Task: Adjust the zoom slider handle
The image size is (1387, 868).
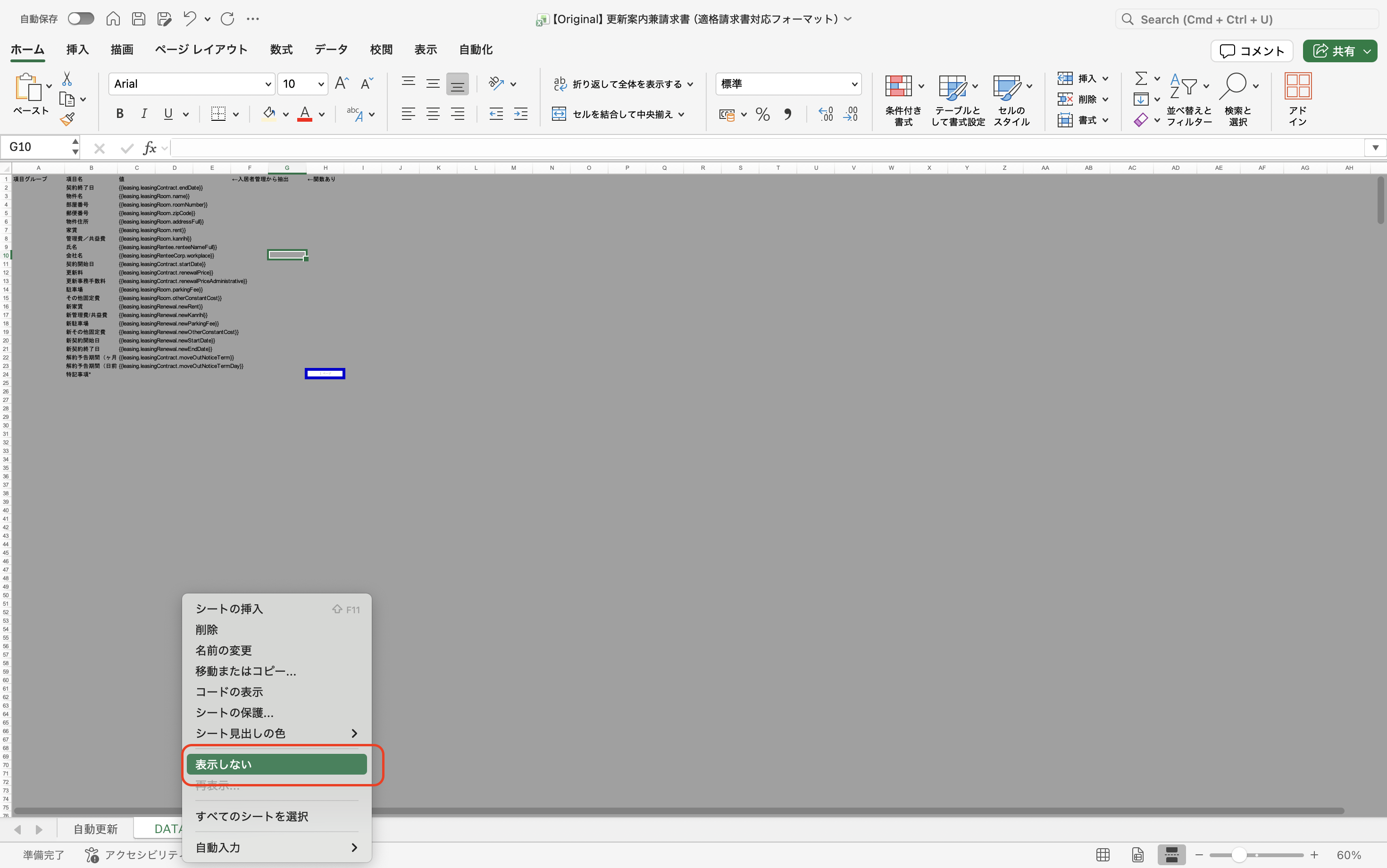Action: (1239, 855)
